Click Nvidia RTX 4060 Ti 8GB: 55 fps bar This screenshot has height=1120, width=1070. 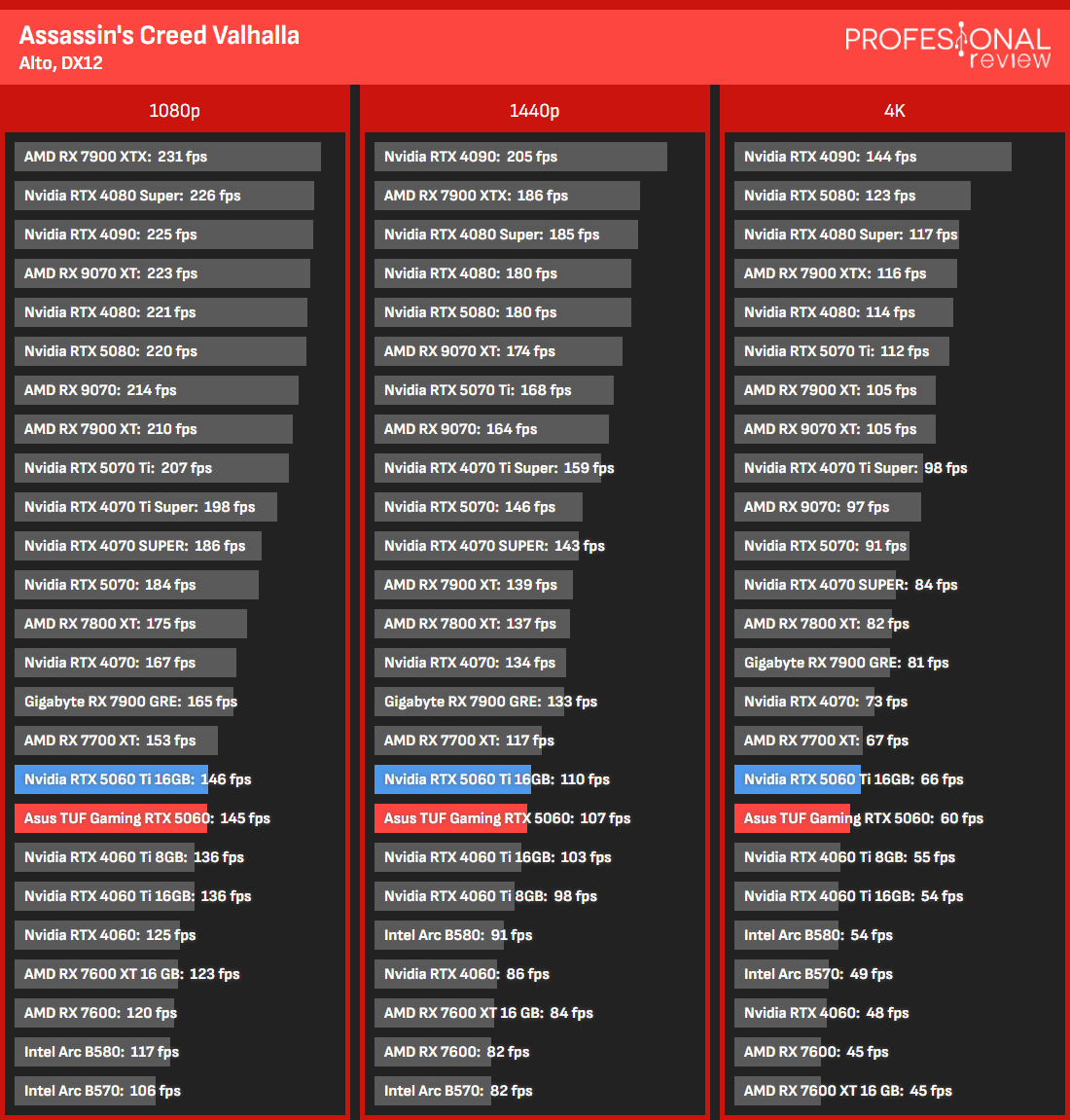pos(787,857)
